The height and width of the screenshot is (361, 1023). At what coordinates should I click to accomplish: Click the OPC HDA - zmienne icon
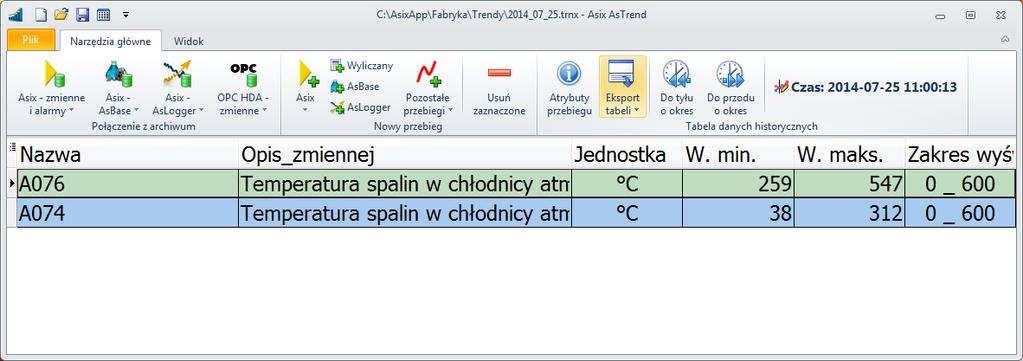pyautogui.click(x=243, y=74)
